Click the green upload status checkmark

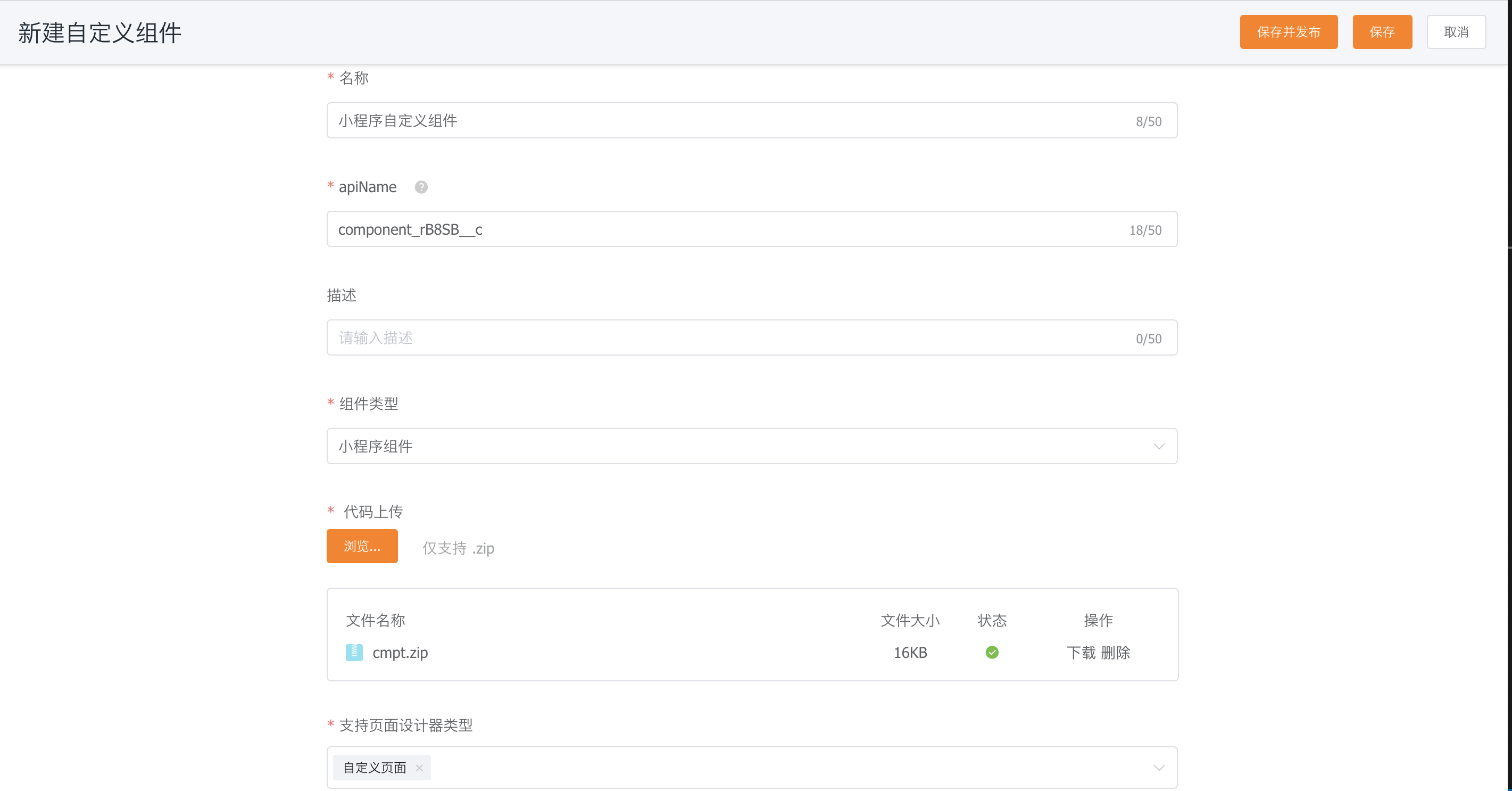pos(992,653)
